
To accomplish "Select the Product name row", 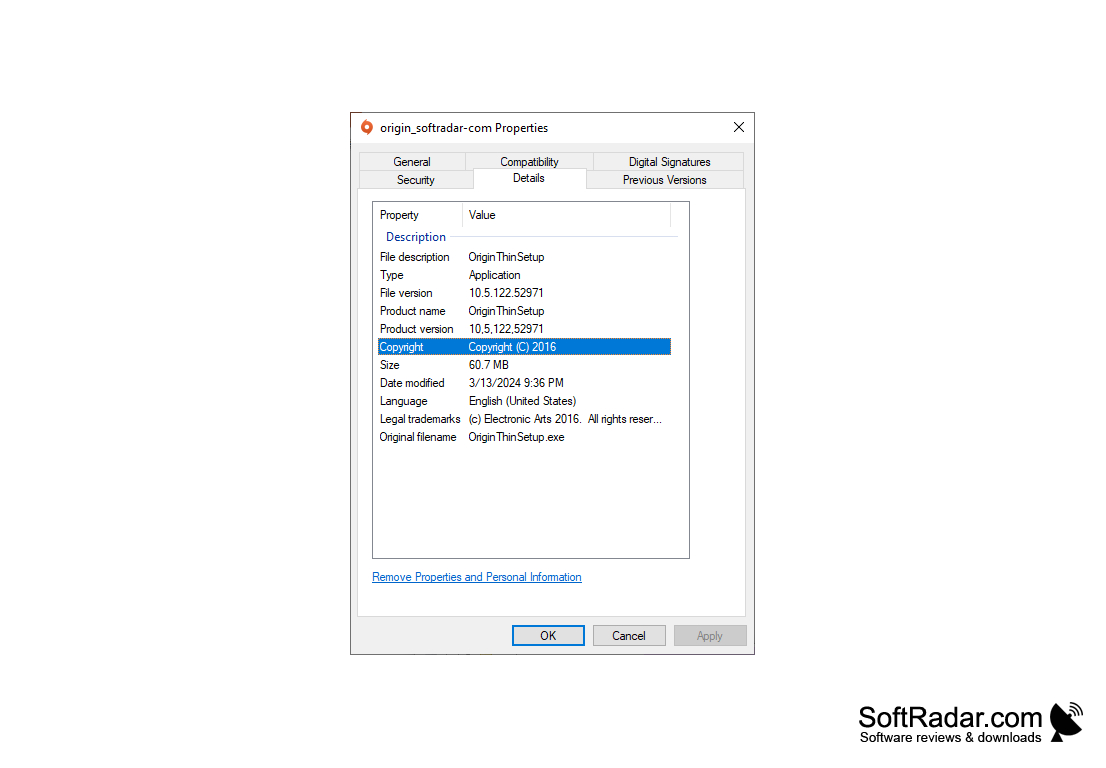I will pyautogui.click(x=524, y=311).
